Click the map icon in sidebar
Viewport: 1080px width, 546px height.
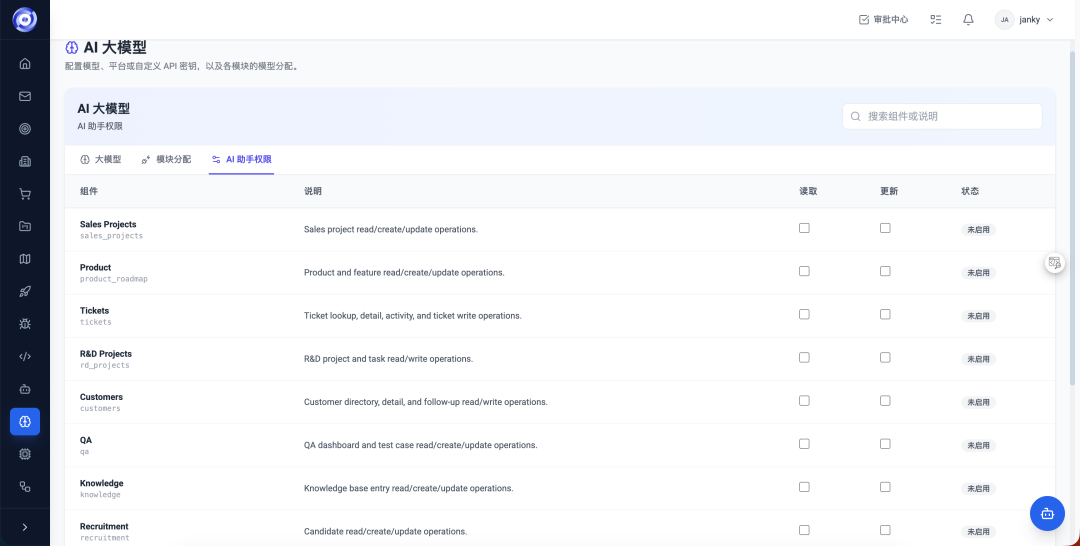point(25,259)
